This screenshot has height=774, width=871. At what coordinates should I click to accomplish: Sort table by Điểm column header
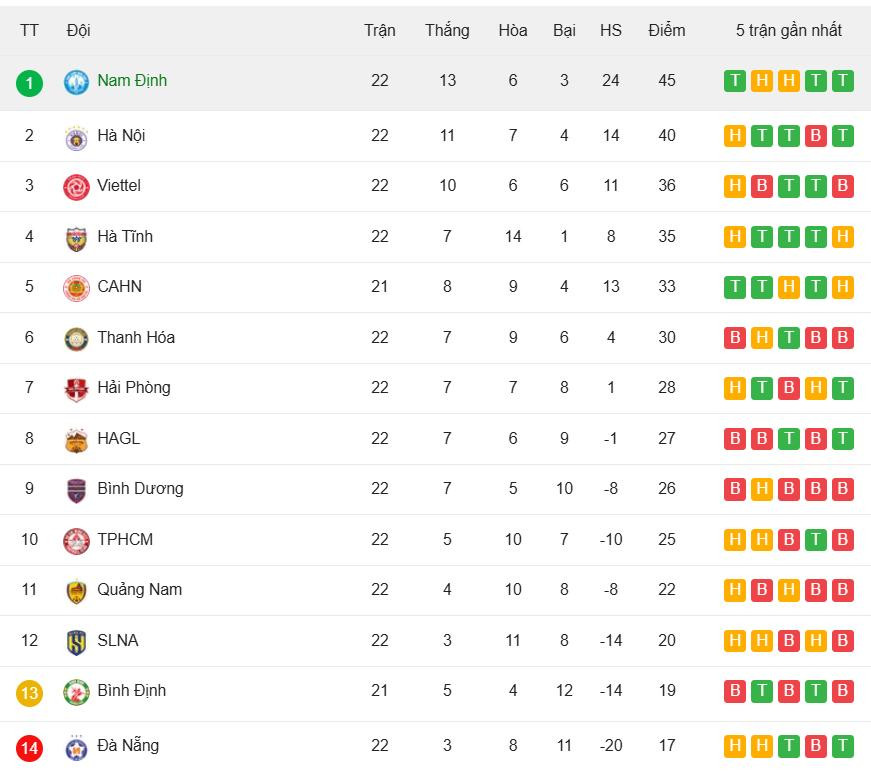tap(666, 31)
